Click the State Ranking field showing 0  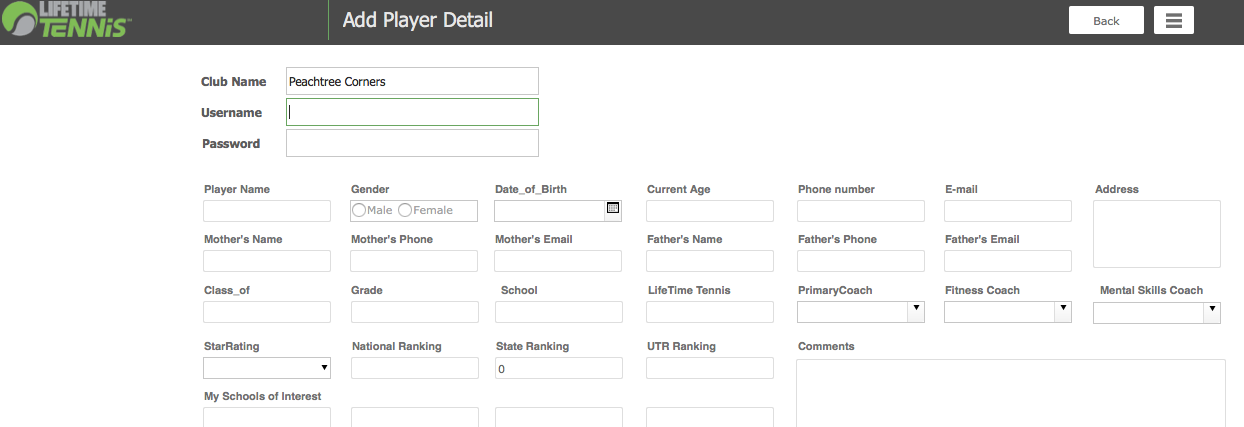pyautogui.click(x=559, y=368)
